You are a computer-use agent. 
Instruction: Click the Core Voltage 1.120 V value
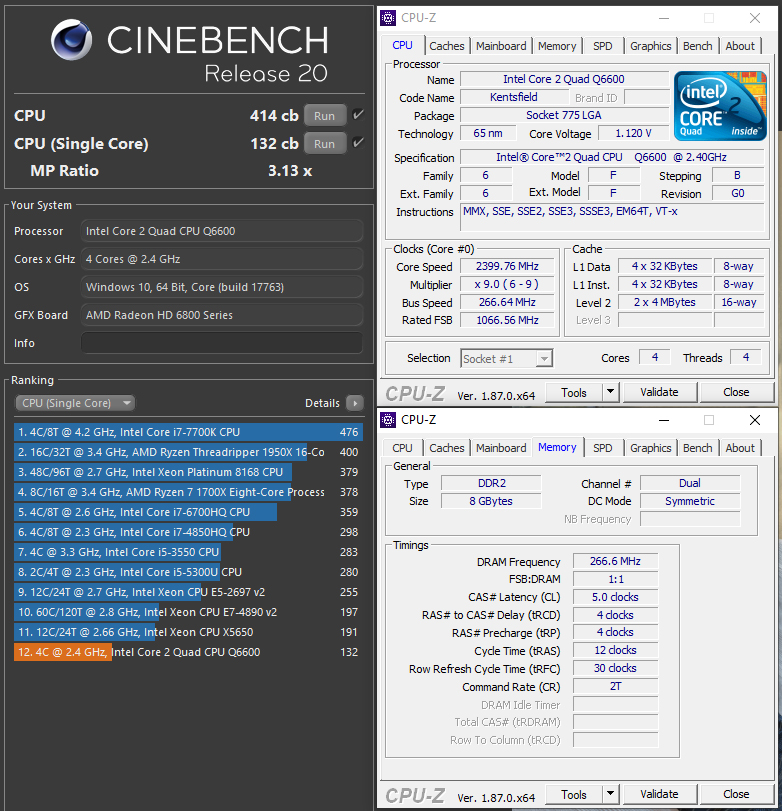pos(633,133)
